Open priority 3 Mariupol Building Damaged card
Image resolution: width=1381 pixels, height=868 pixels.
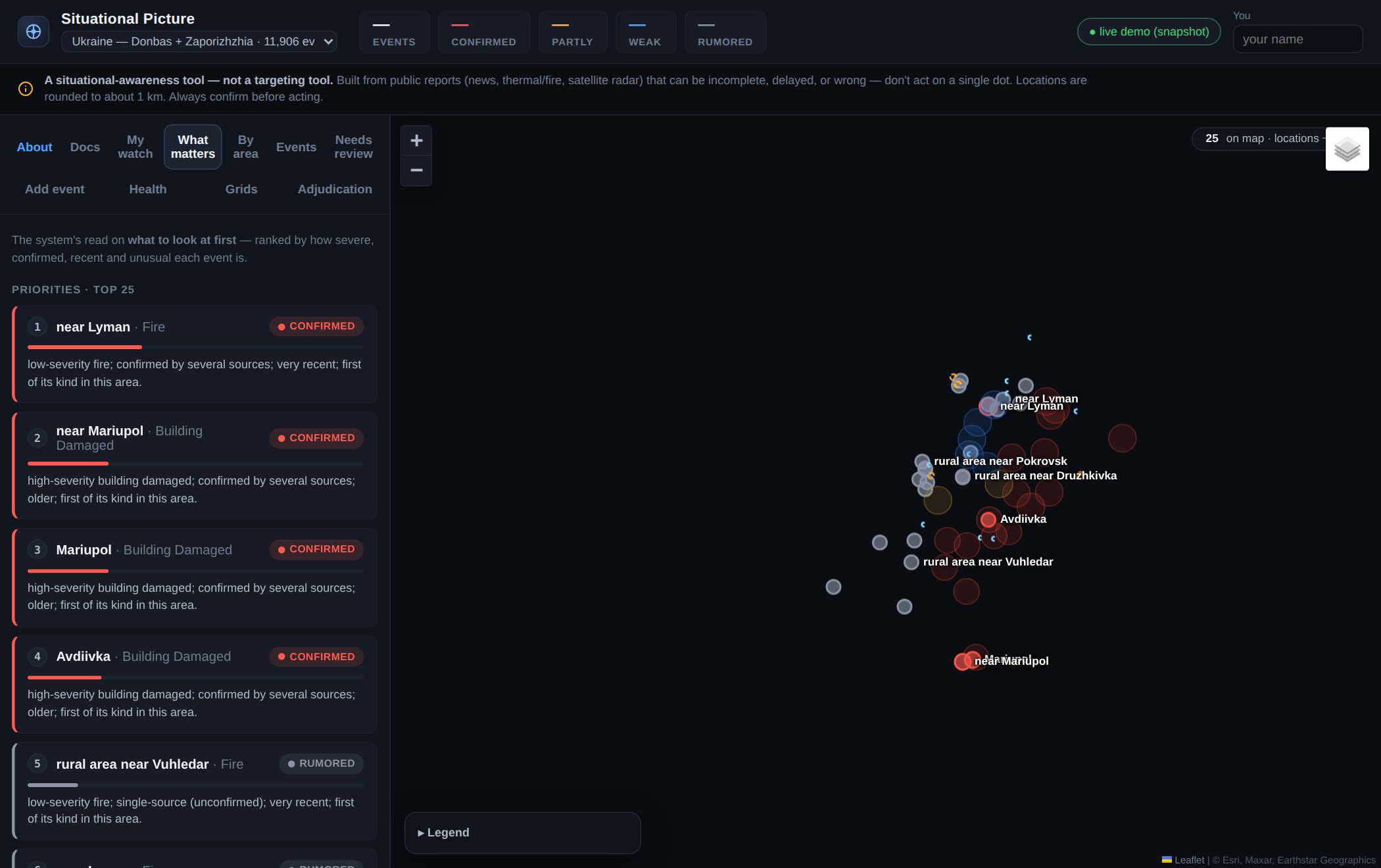click(195, 577)
